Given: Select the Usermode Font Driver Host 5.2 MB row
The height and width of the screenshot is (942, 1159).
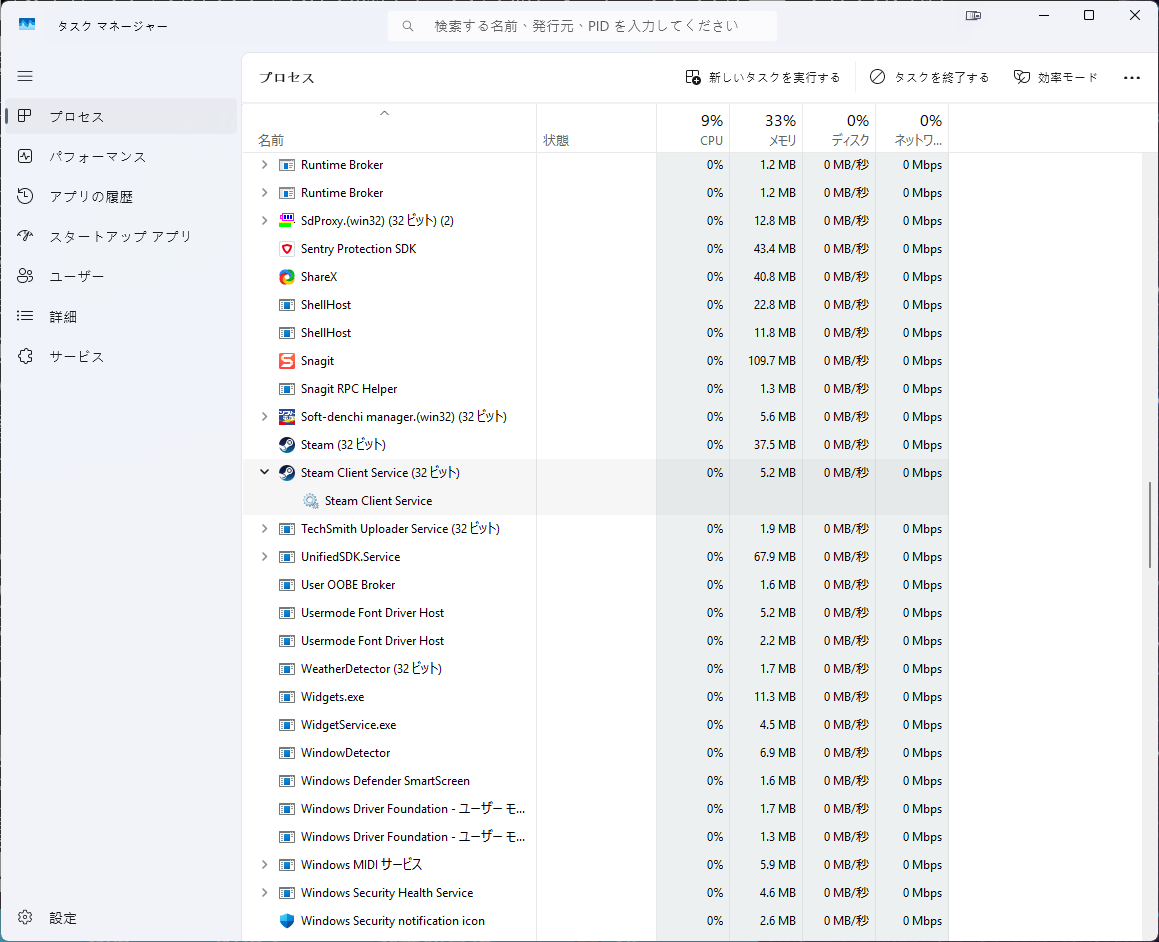Looking at the screenshot, I should click(x=596, y=613).
